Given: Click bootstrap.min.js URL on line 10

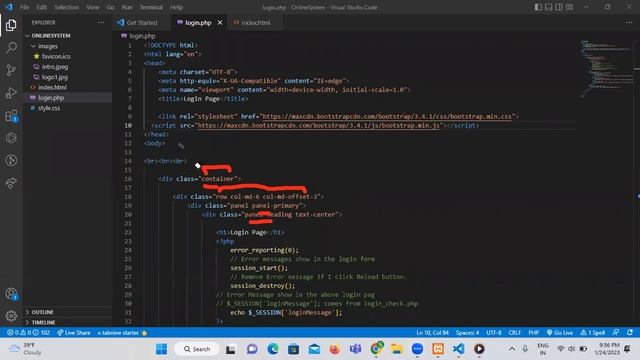Looking at the screenshot, I should tap(319, 125).
